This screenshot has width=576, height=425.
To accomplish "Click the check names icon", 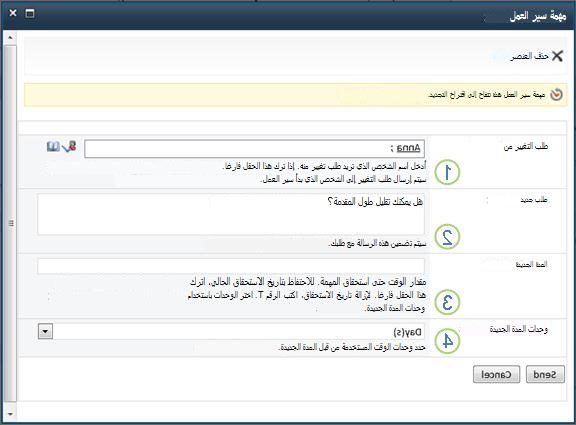I will click(x=69, y=147).
